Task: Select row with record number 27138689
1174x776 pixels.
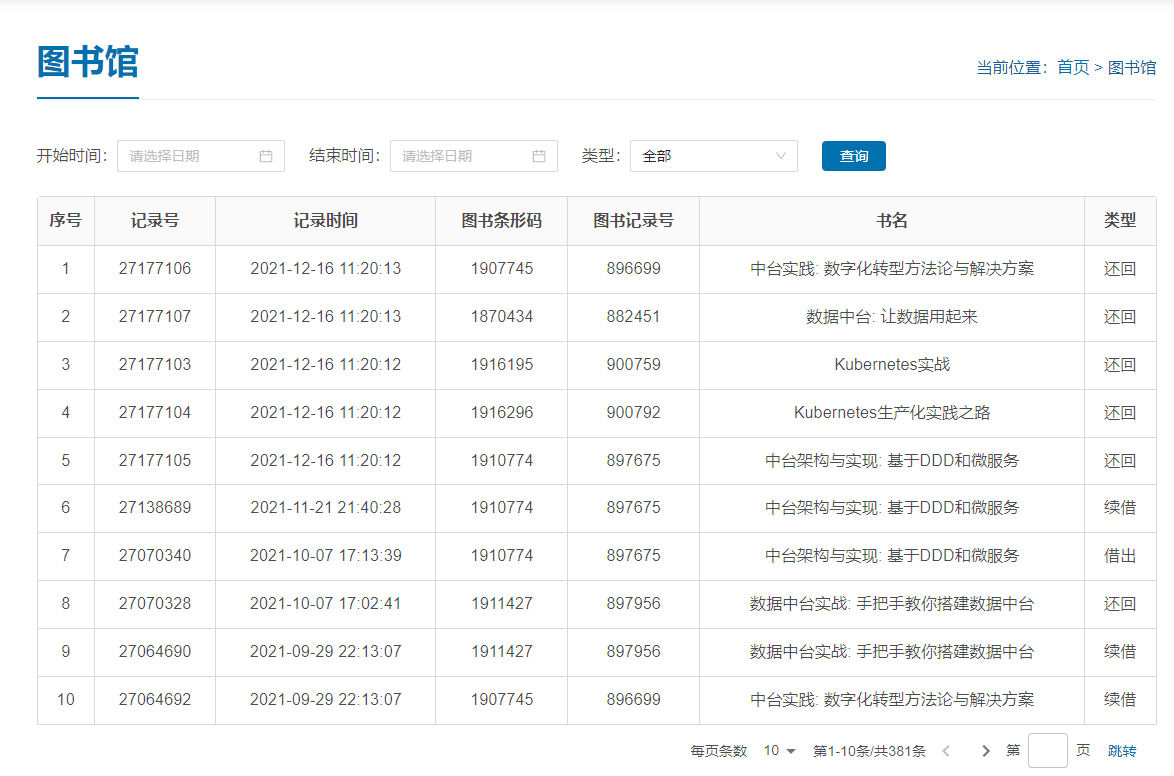Action: pos(155,508)
